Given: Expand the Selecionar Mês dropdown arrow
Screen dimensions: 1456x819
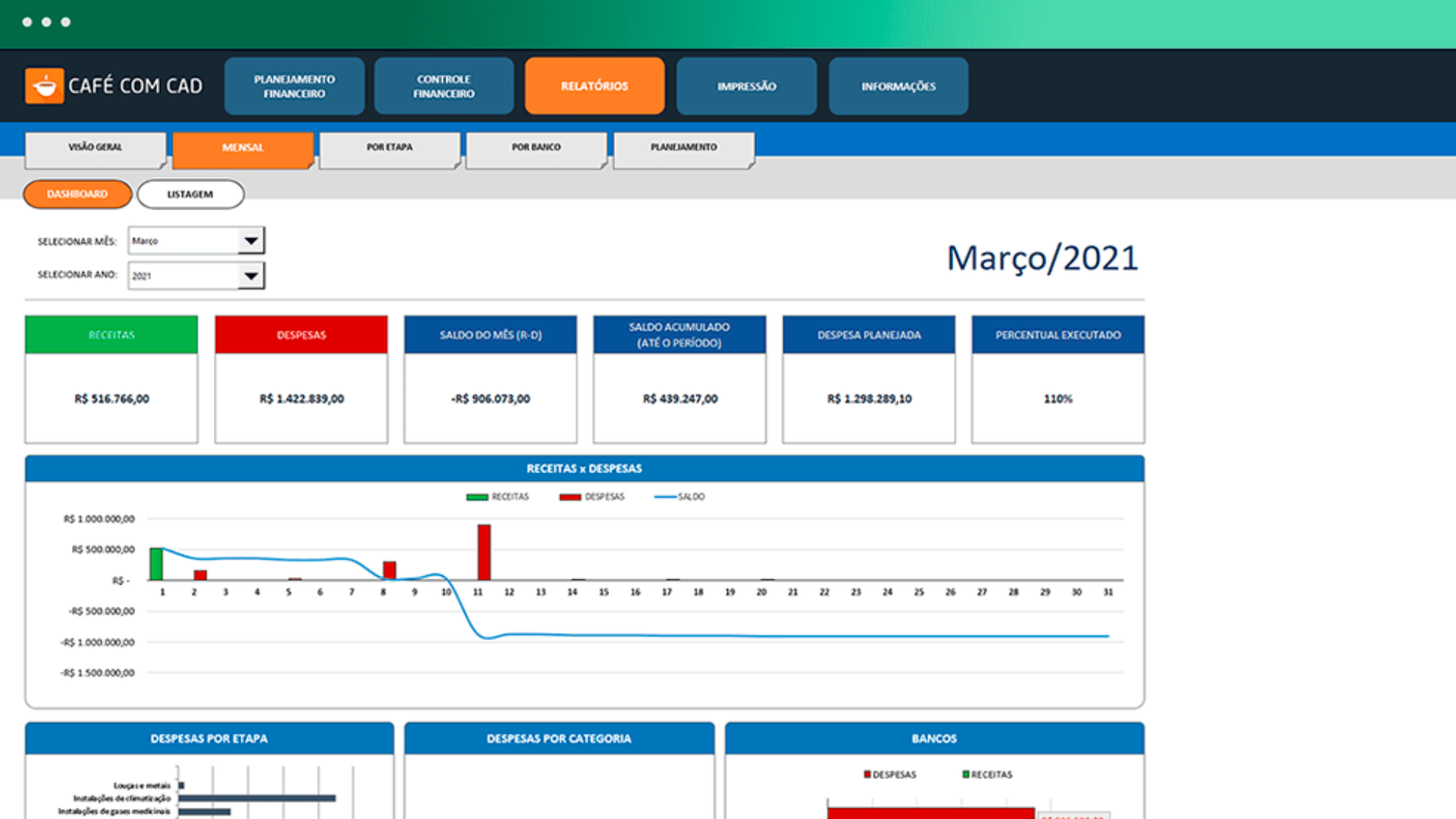Looking at the screenshot, I should coord(250,241).
